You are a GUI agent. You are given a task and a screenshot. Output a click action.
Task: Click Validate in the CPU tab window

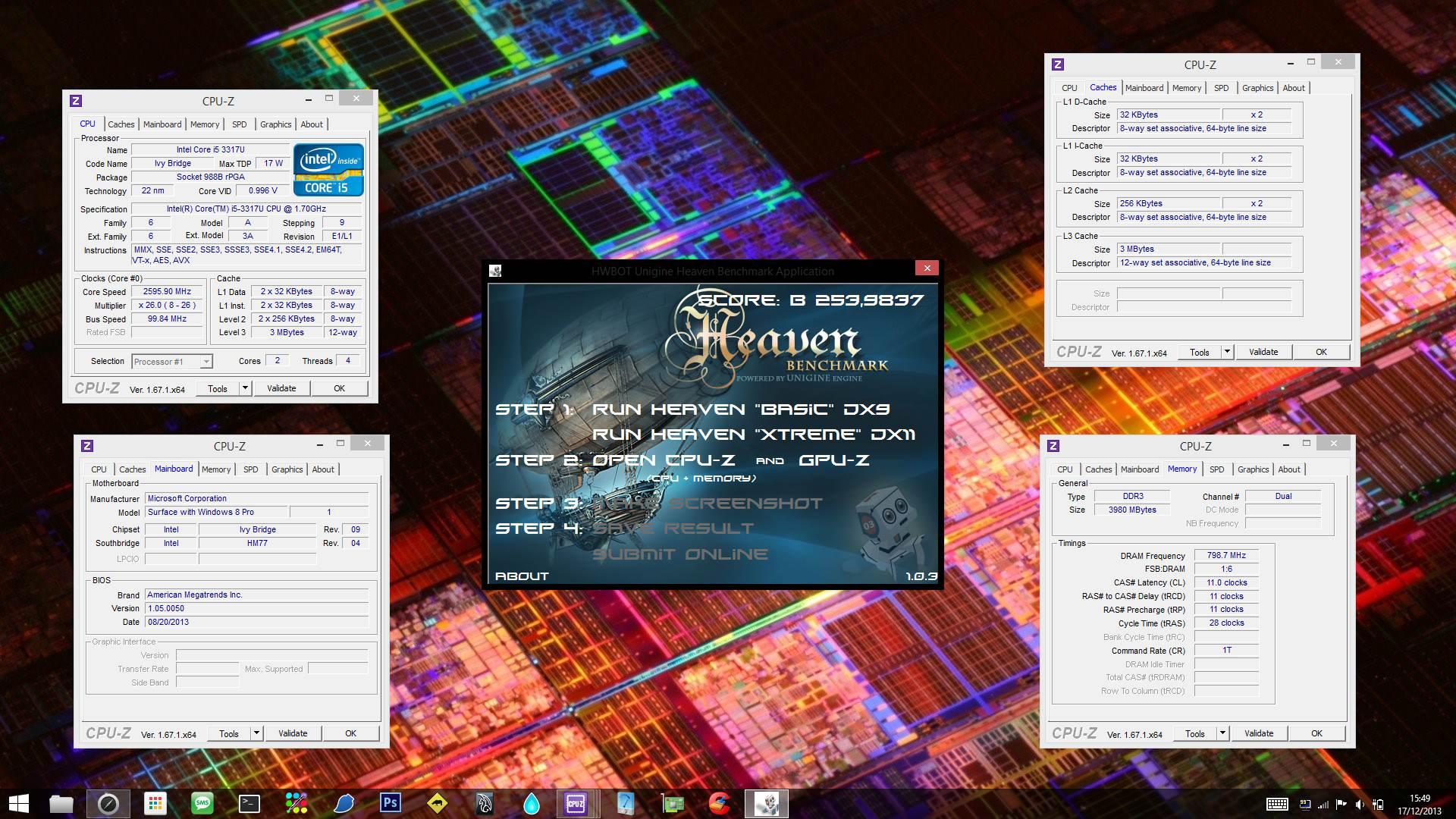[281, 388]
